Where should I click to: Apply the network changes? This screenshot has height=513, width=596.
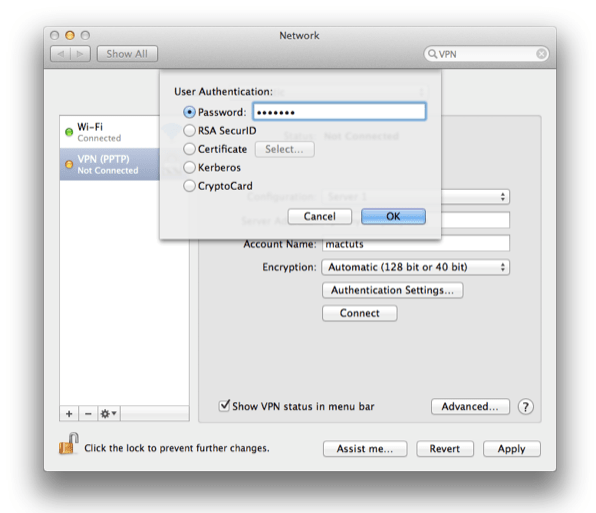[x=512, y=449]
